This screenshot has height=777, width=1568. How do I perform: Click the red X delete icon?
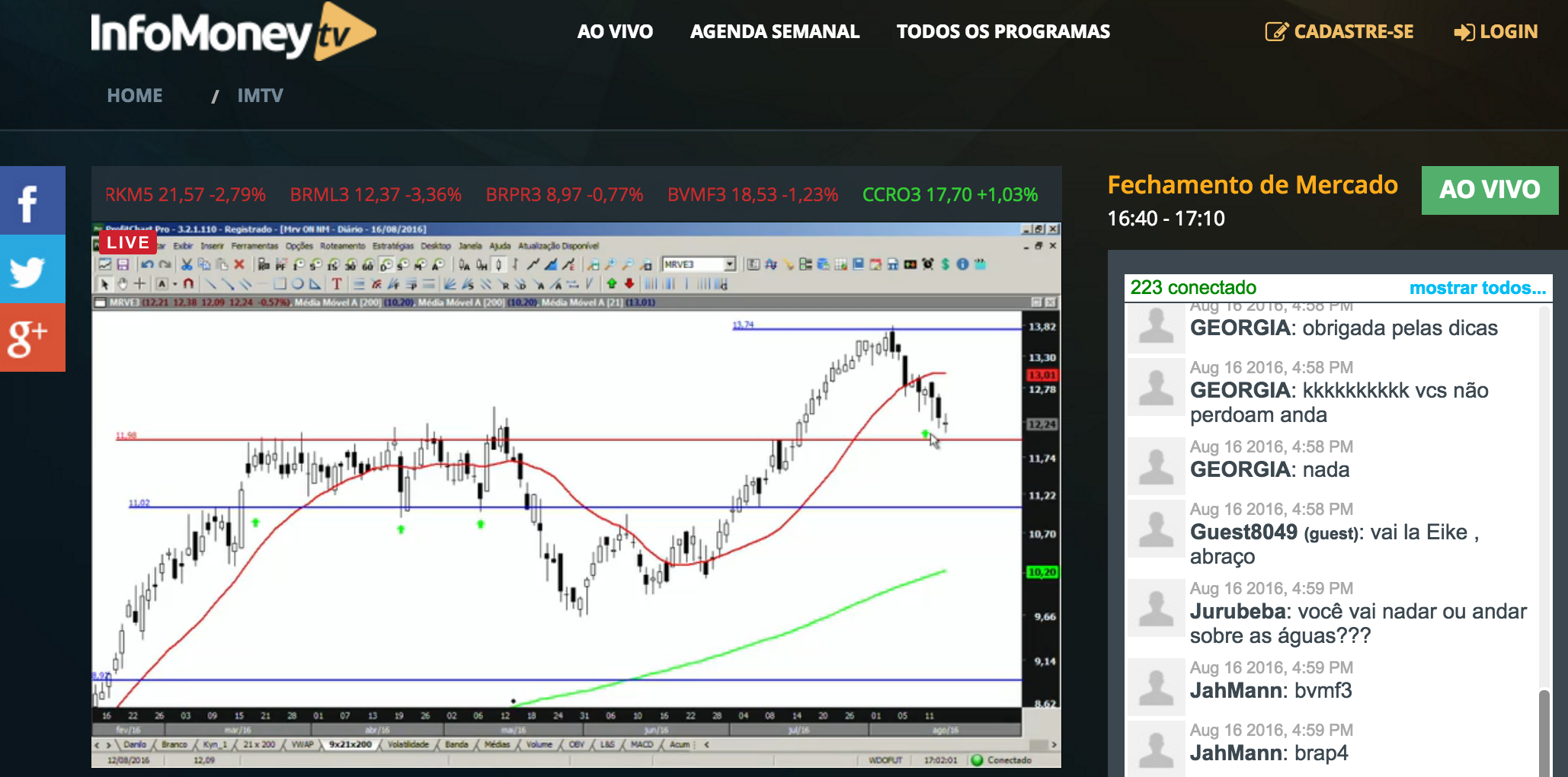coord(239,264)
